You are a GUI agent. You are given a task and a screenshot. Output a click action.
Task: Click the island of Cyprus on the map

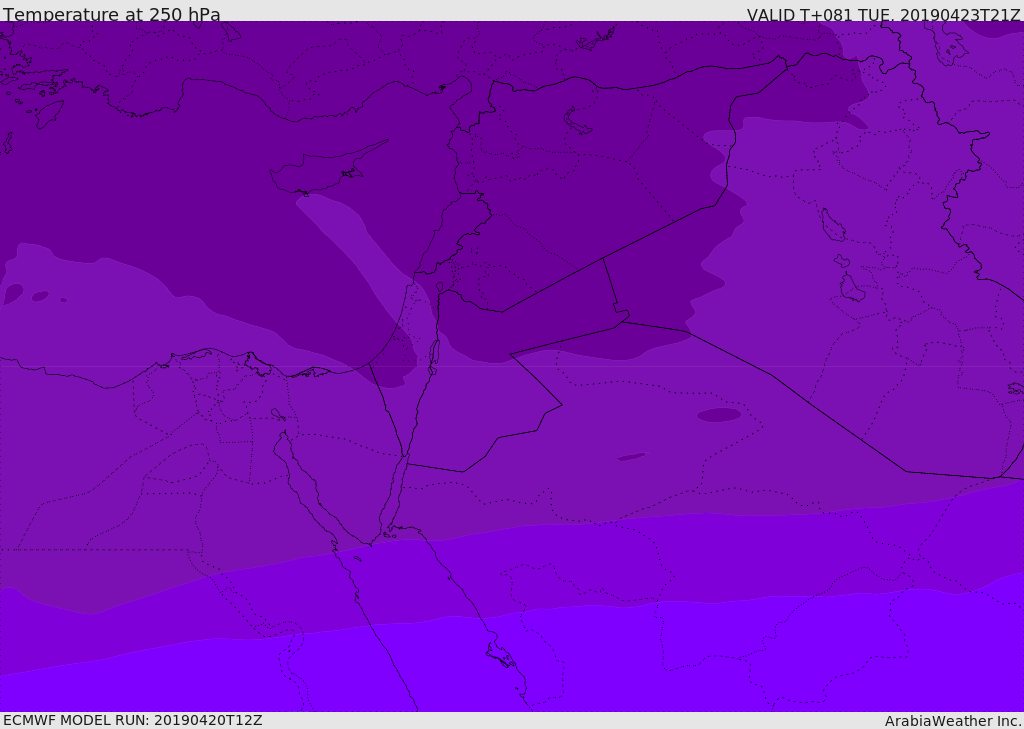point(328,168)
